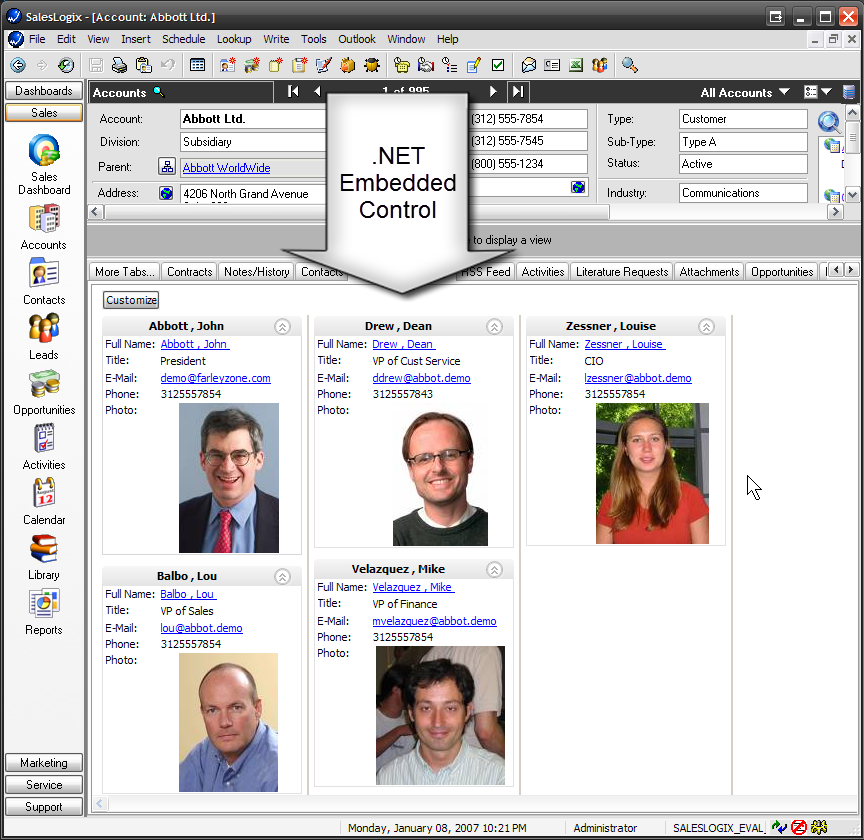Viewport: 864px width, 840px height.
Task: Click the hierarchy icon beside Parent
Action: (x=166, y=166)
